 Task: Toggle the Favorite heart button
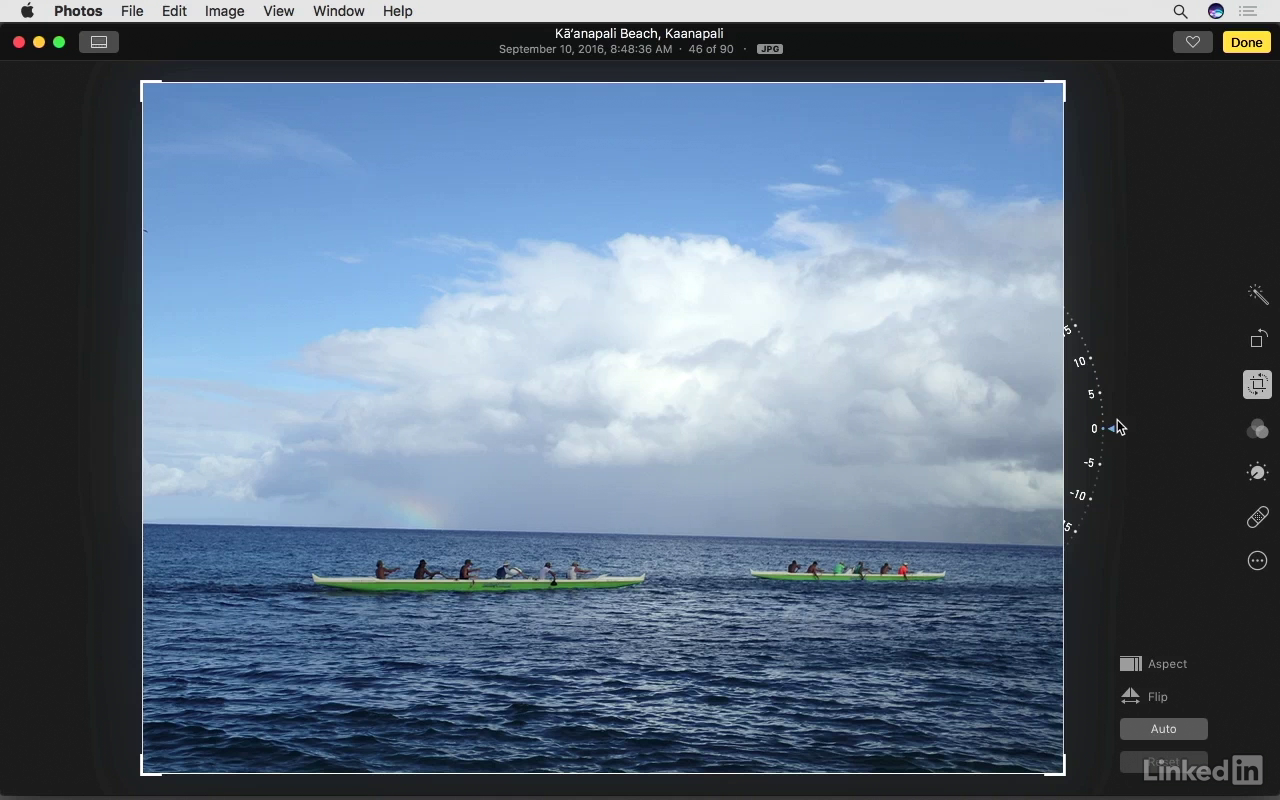[1192, 42]
